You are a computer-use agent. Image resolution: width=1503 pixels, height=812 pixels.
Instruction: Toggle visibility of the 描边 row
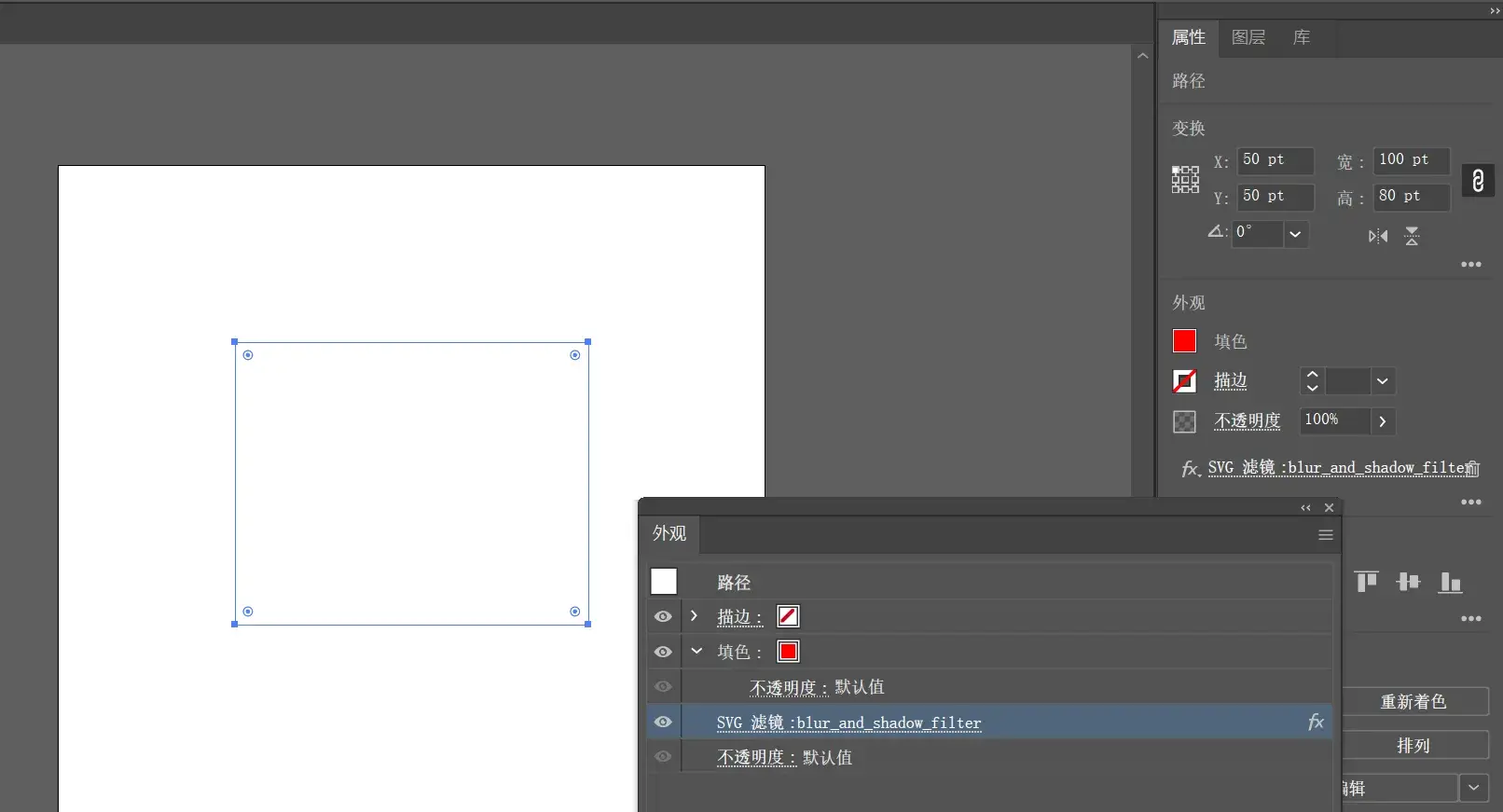click(x=663, y=617)
